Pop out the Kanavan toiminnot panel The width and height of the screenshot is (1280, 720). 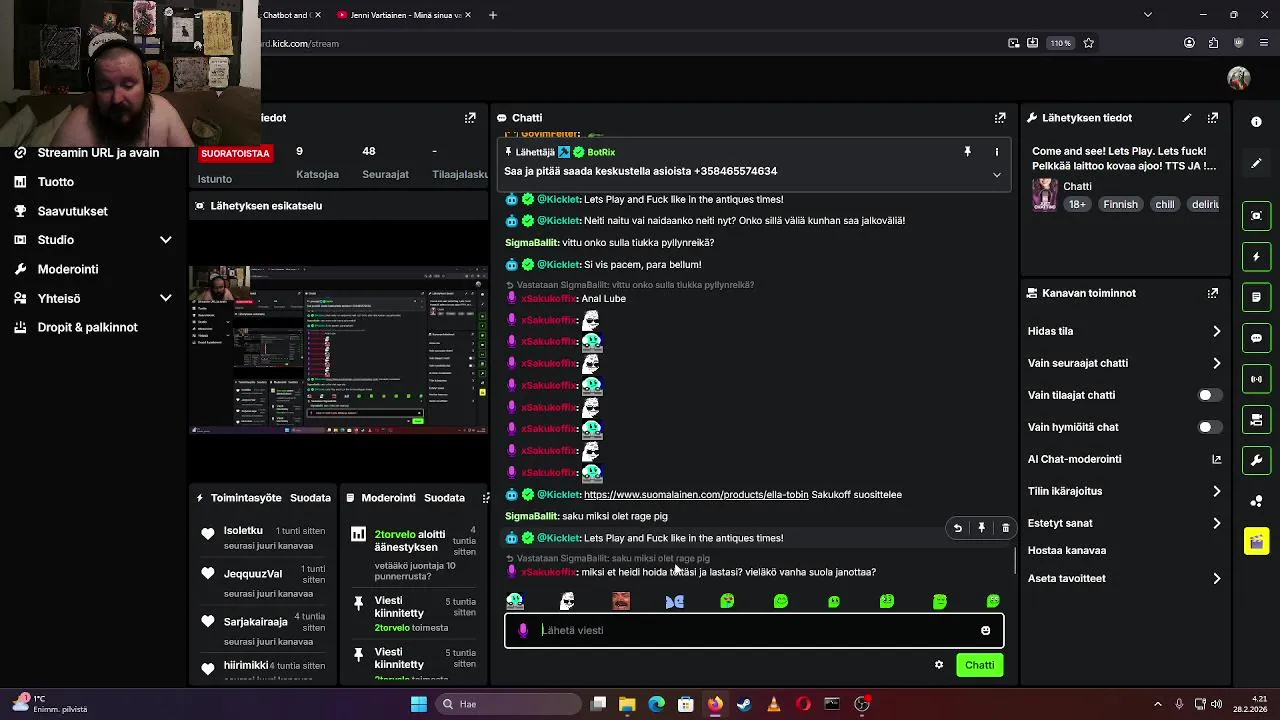point(1213,293)
